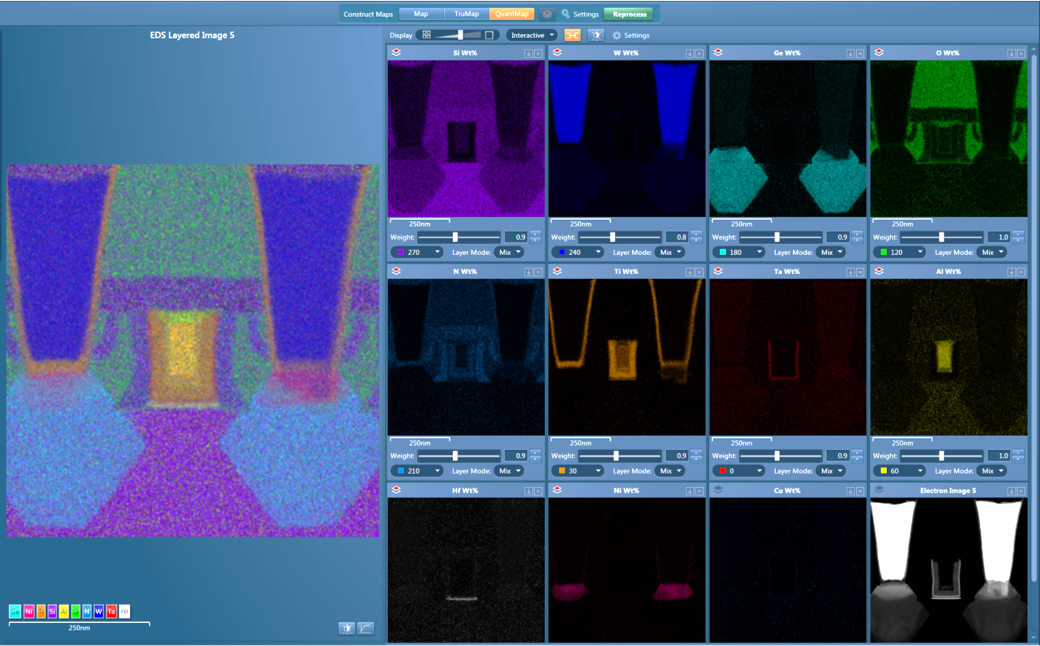Open the Interactive mode dropdown
Image resolution: width=1040 pixels, height=646 pixels.
[531, 35]
